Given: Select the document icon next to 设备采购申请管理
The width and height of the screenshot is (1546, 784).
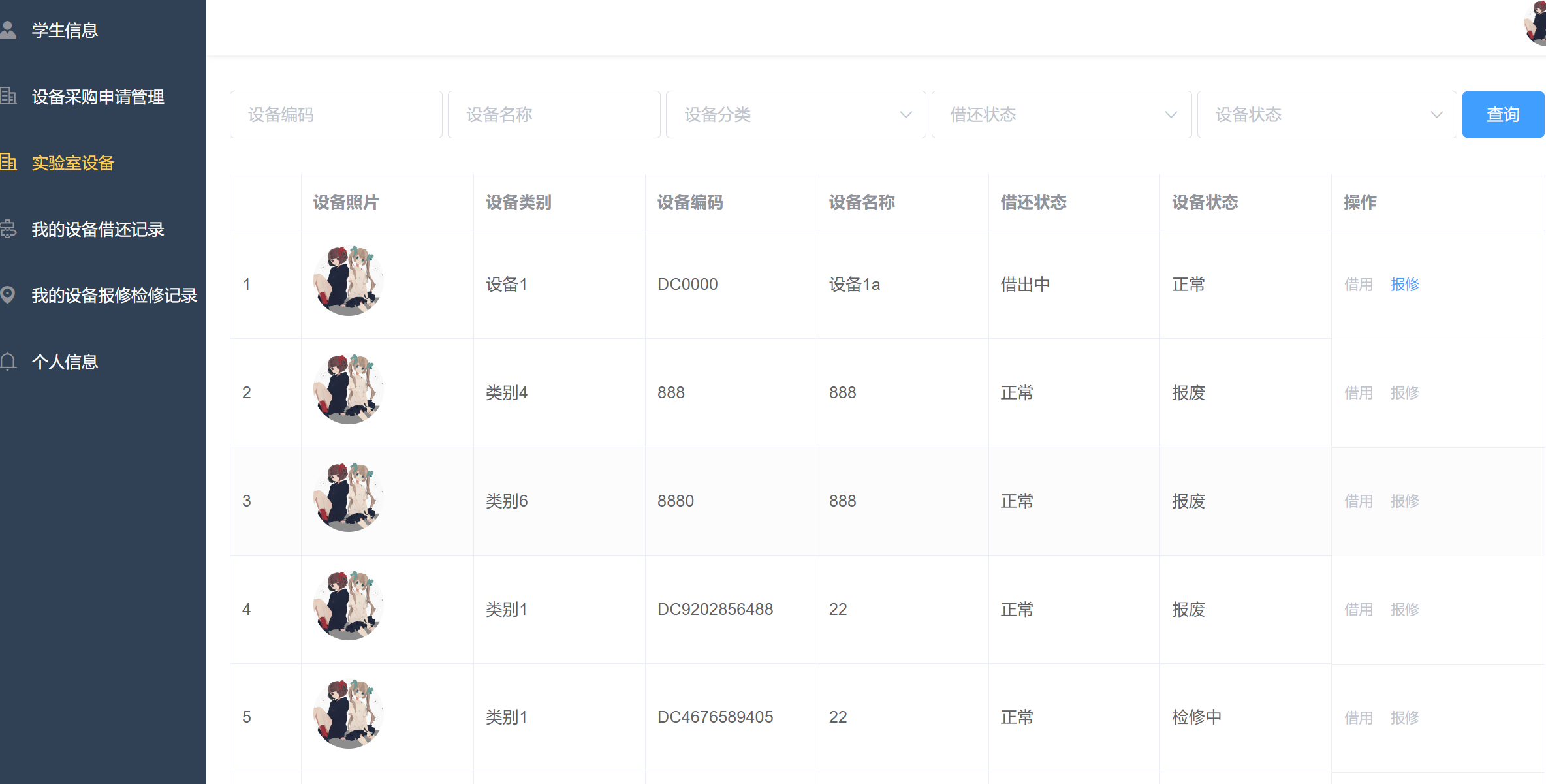Looking at the screenshot, I should coord(9,96).
